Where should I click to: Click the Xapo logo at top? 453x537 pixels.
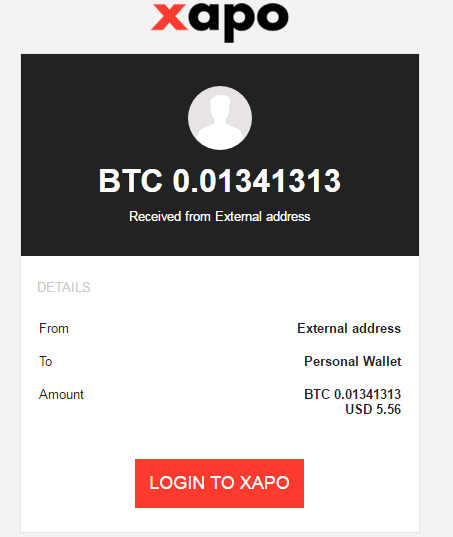[x=219, y=21]
